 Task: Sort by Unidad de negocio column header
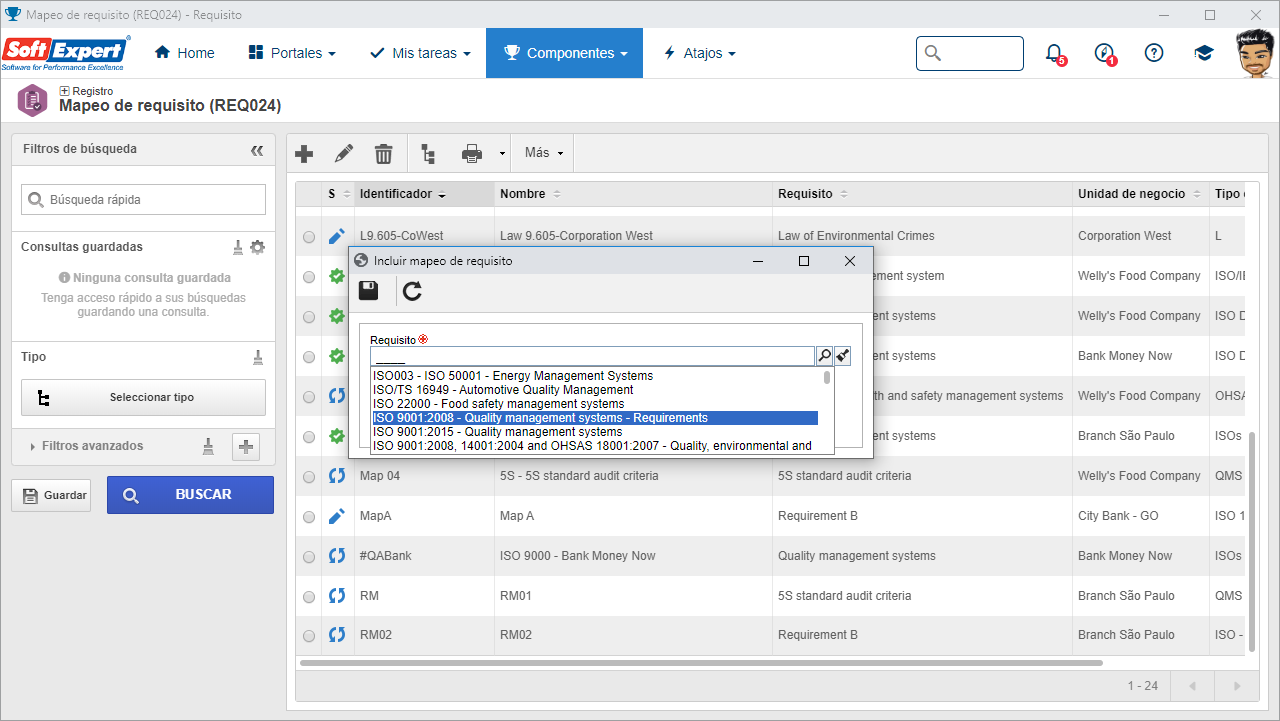1140,194
